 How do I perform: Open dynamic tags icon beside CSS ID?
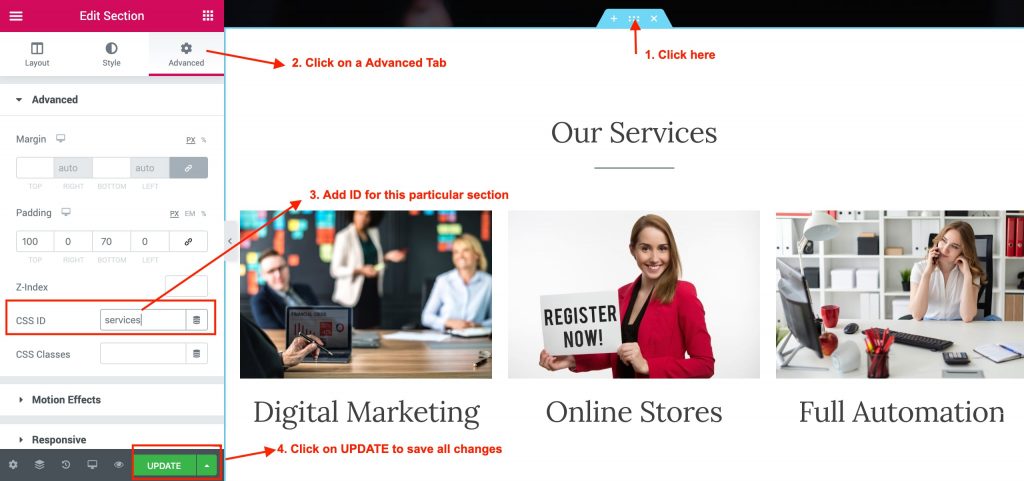[x=197, y=320]
